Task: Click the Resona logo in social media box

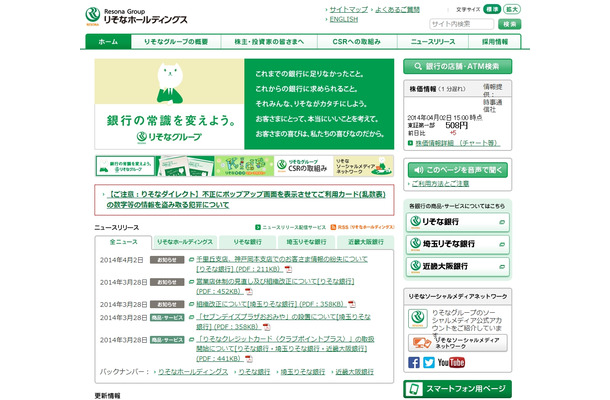Action: [418, 318]
